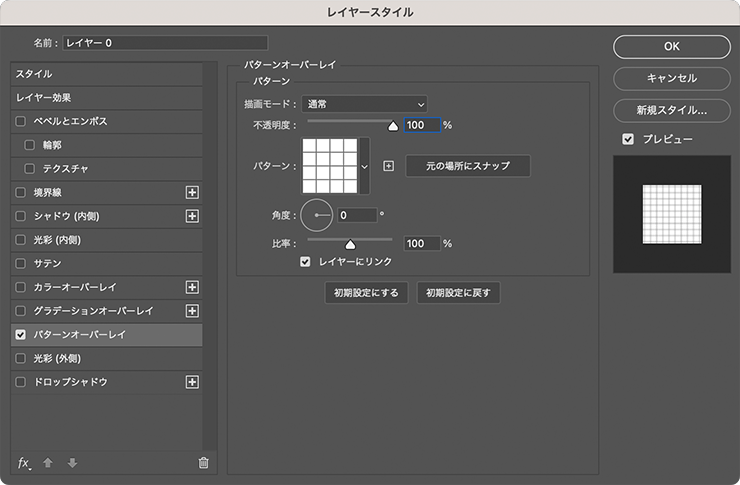
Task: Add another ドロップシャドウ via plus icon
Action: click(192, 382)
